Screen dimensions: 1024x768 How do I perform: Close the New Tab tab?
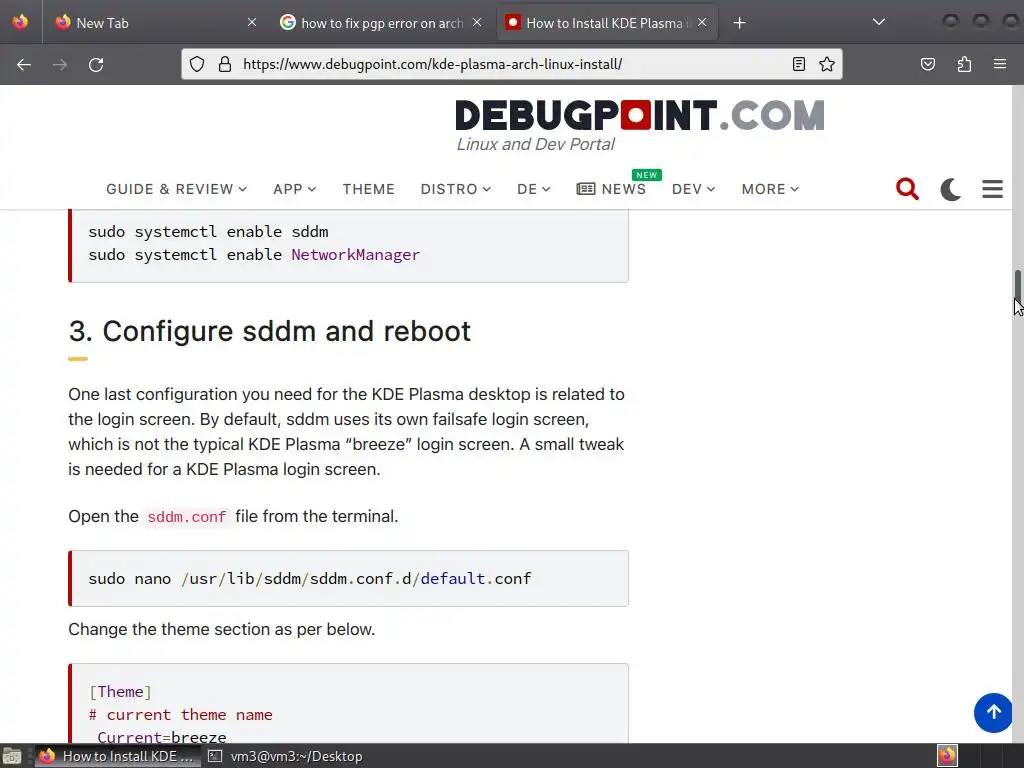pos(252,23)
